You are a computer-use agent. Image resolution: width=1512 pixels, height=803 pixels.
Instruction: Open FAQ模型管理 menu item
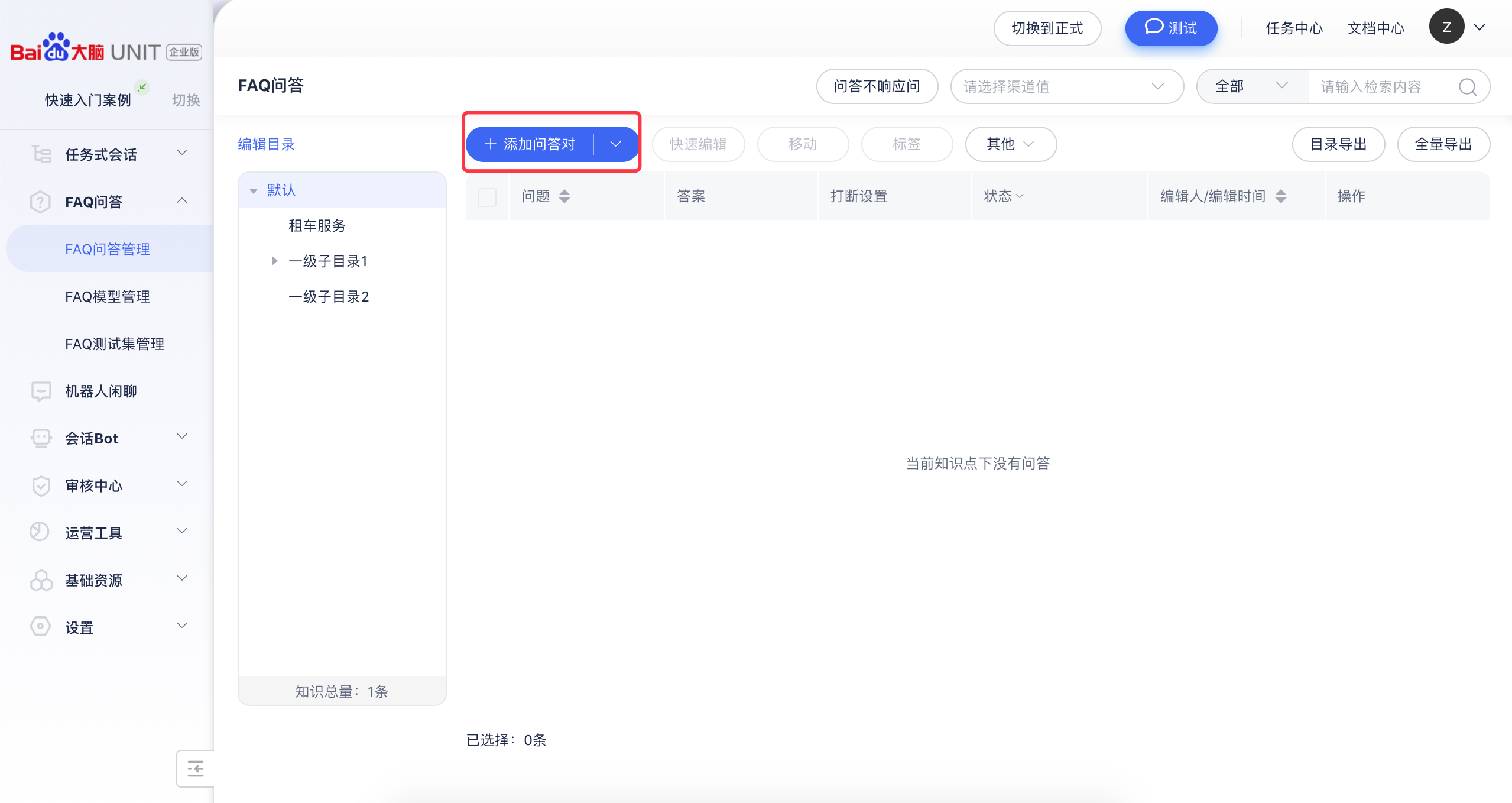click(108, 296)
